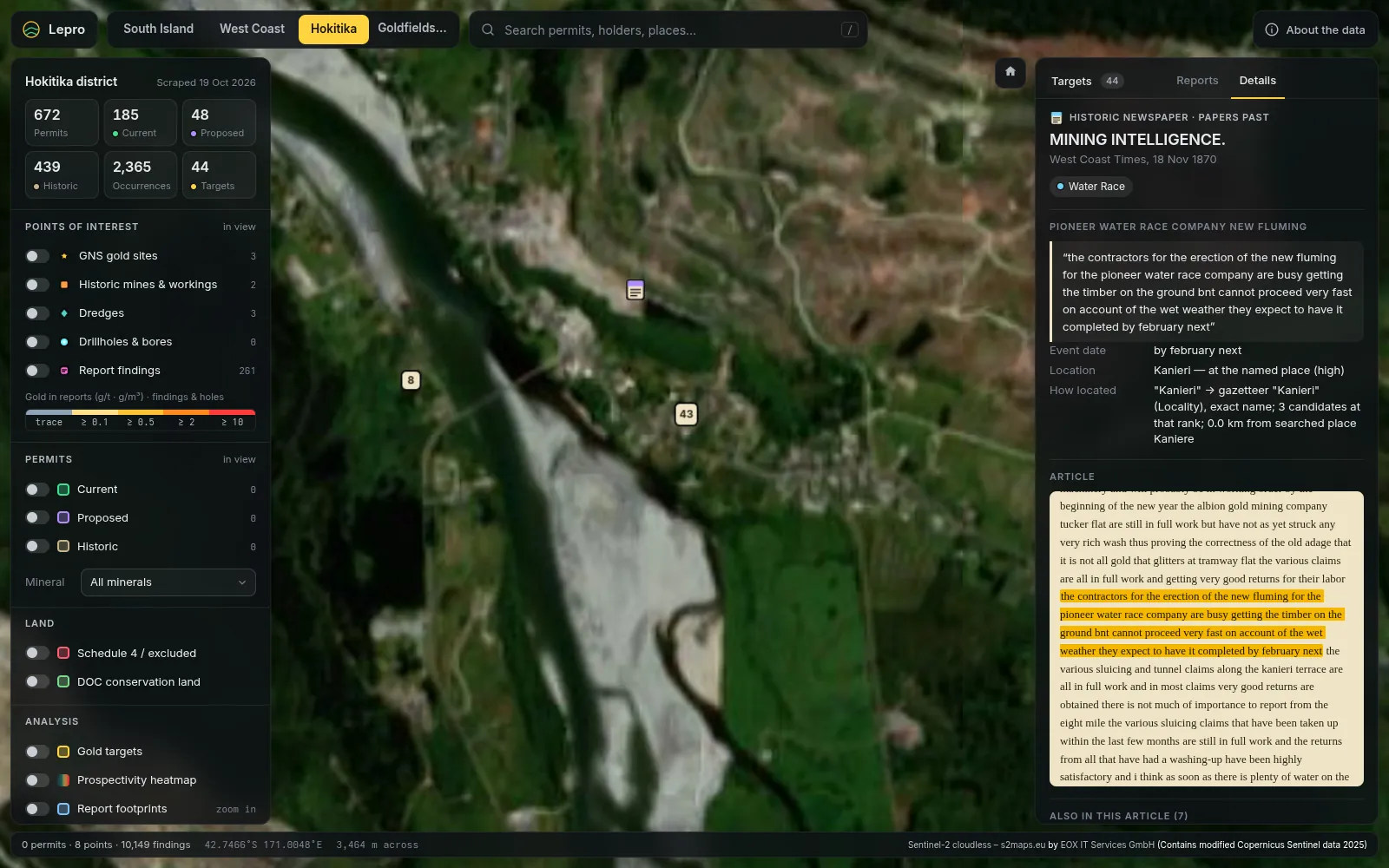Enable GNS gold sites layer
This screenshot has height=868, width=1389.
37,256
